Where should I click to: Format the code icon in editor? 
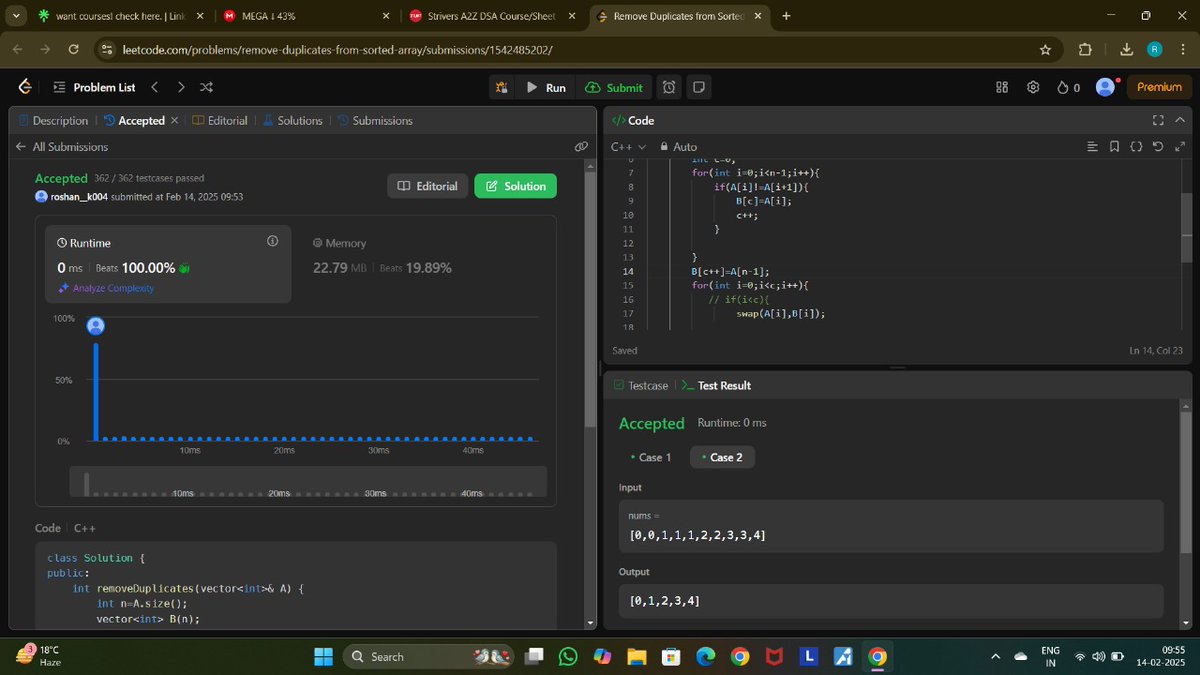(x=1092, y=146)
